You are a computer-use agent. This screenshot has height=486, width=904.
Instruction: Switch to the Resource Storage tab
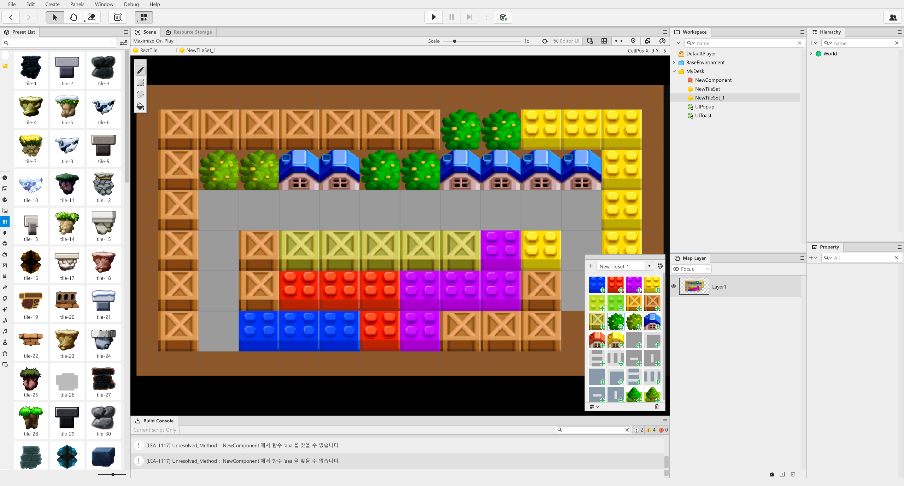tap(189, 32)
